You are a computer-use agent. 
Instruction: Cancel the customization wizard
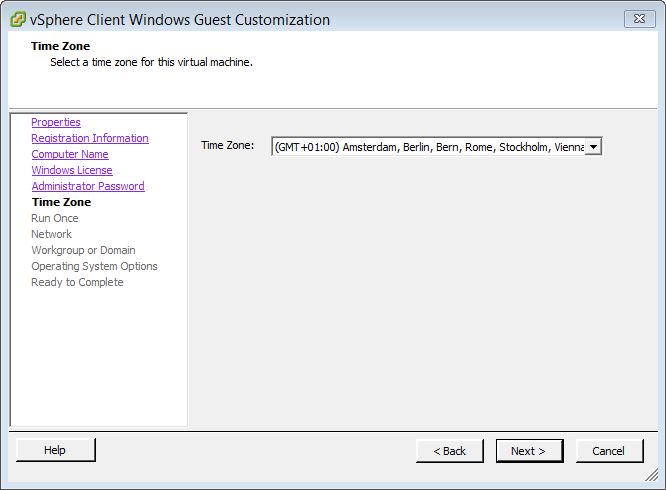[x=609, y=451]
